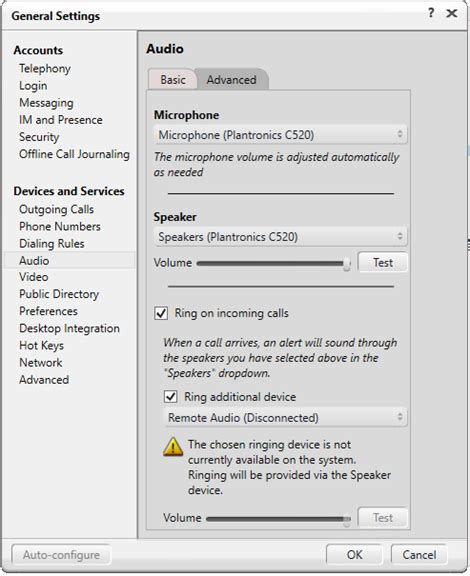Click the help question mark icon
The height and width of the screenshot is (576, 470).
(431, 14)
